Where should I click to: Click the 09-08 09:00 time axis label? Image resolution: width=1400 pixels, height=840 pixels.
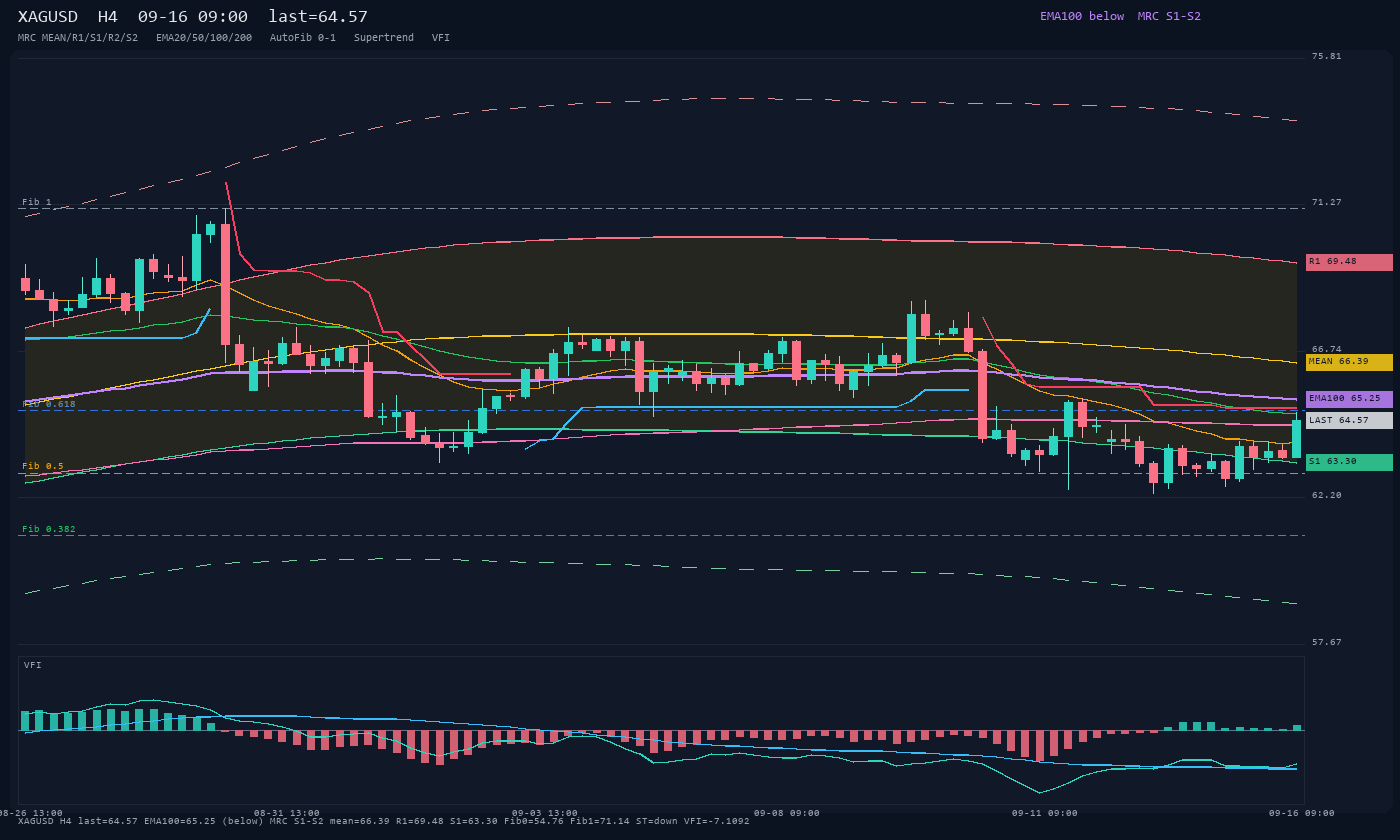(x=787, y=813)
